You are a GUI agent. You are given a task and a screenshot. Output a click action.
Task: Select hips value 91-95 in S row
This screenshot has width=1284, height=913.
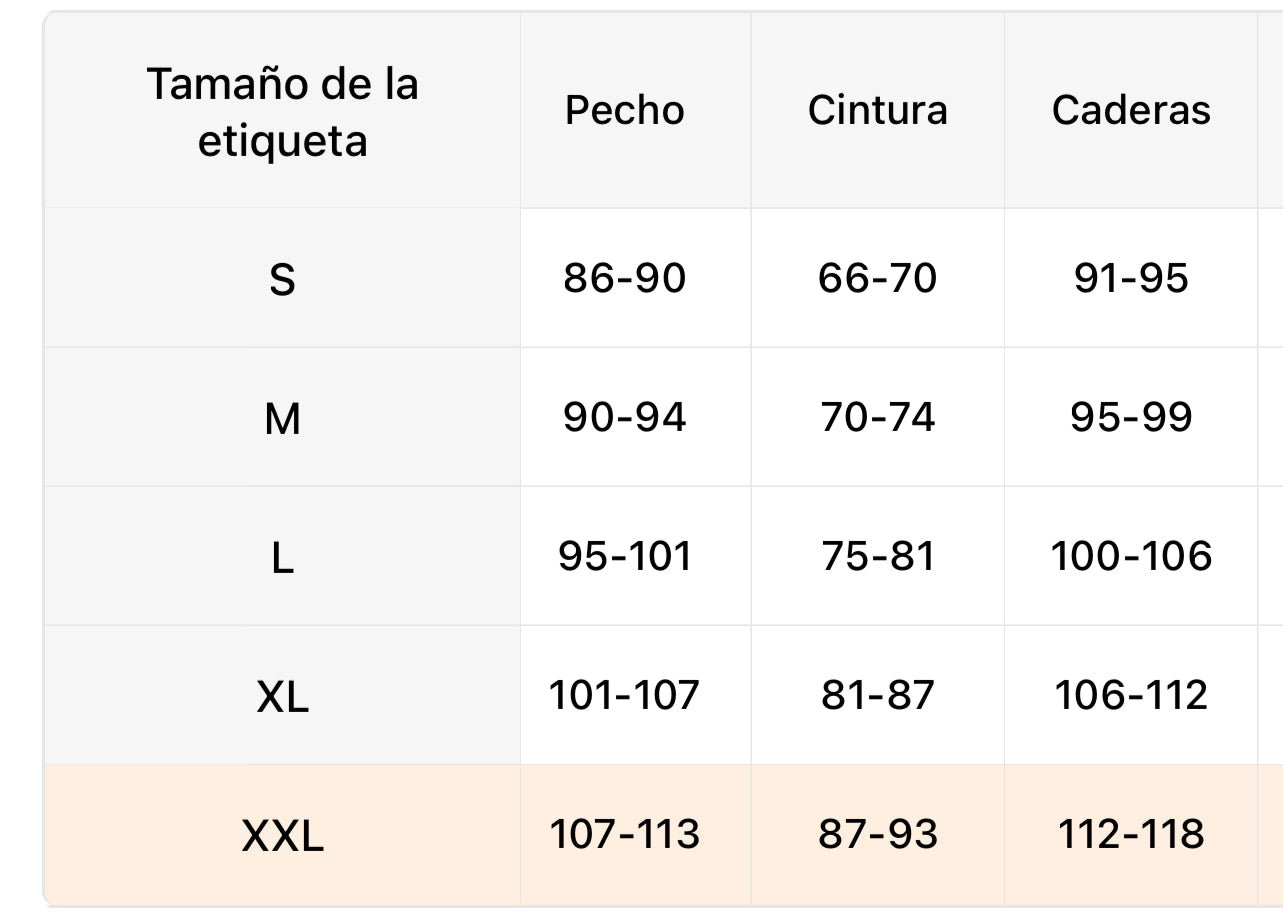point(1131,278)
